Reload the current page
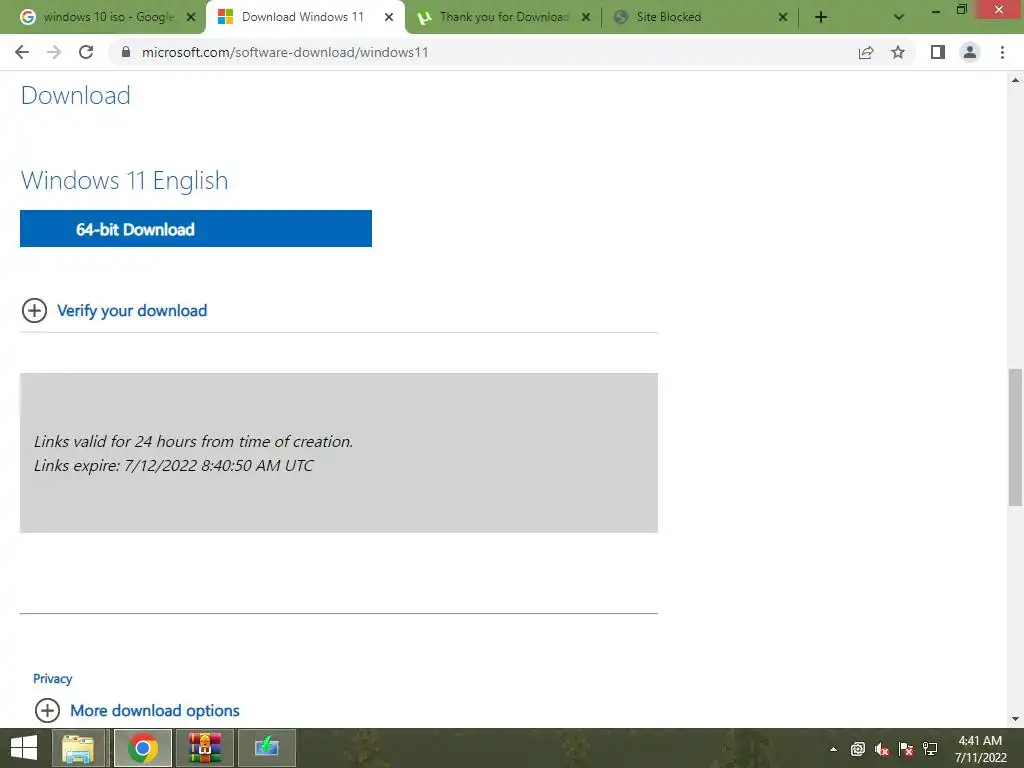 pos(86,52)
